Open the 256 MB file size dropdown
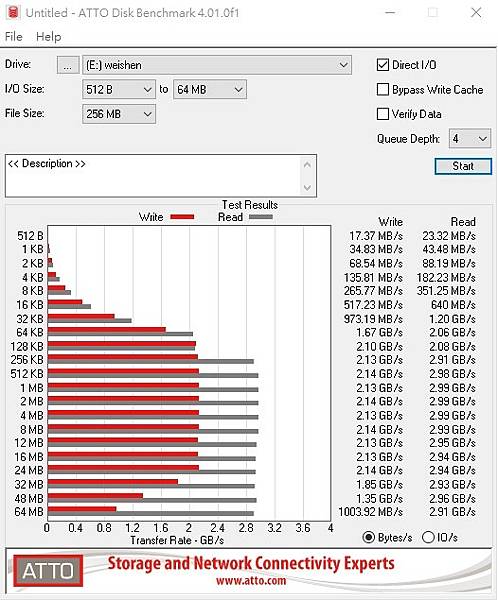This screenshot has height=600, width=498. [x=119, y=114]
